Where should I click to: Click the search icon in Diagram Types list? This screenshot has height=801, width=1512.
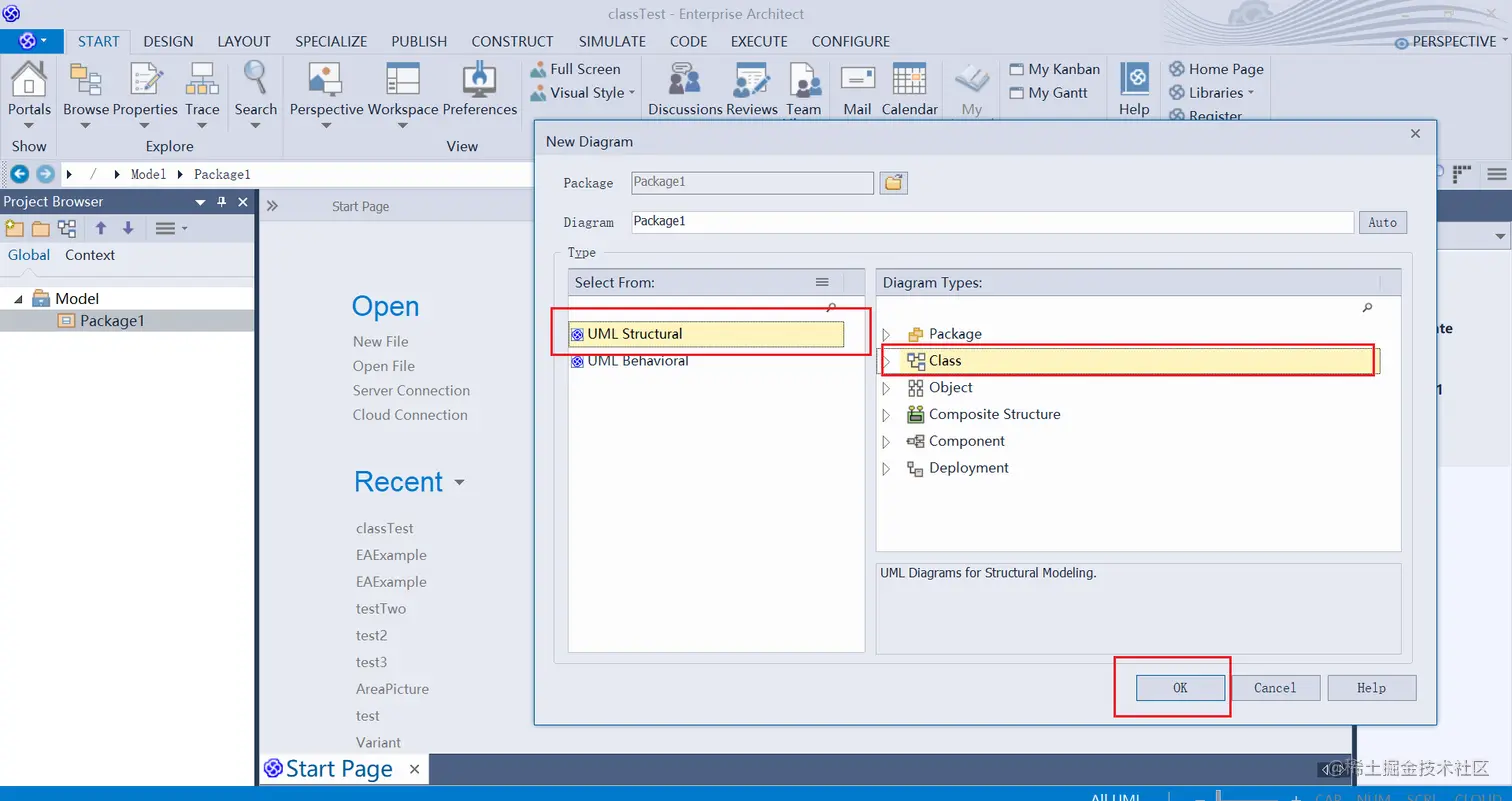1367,308
